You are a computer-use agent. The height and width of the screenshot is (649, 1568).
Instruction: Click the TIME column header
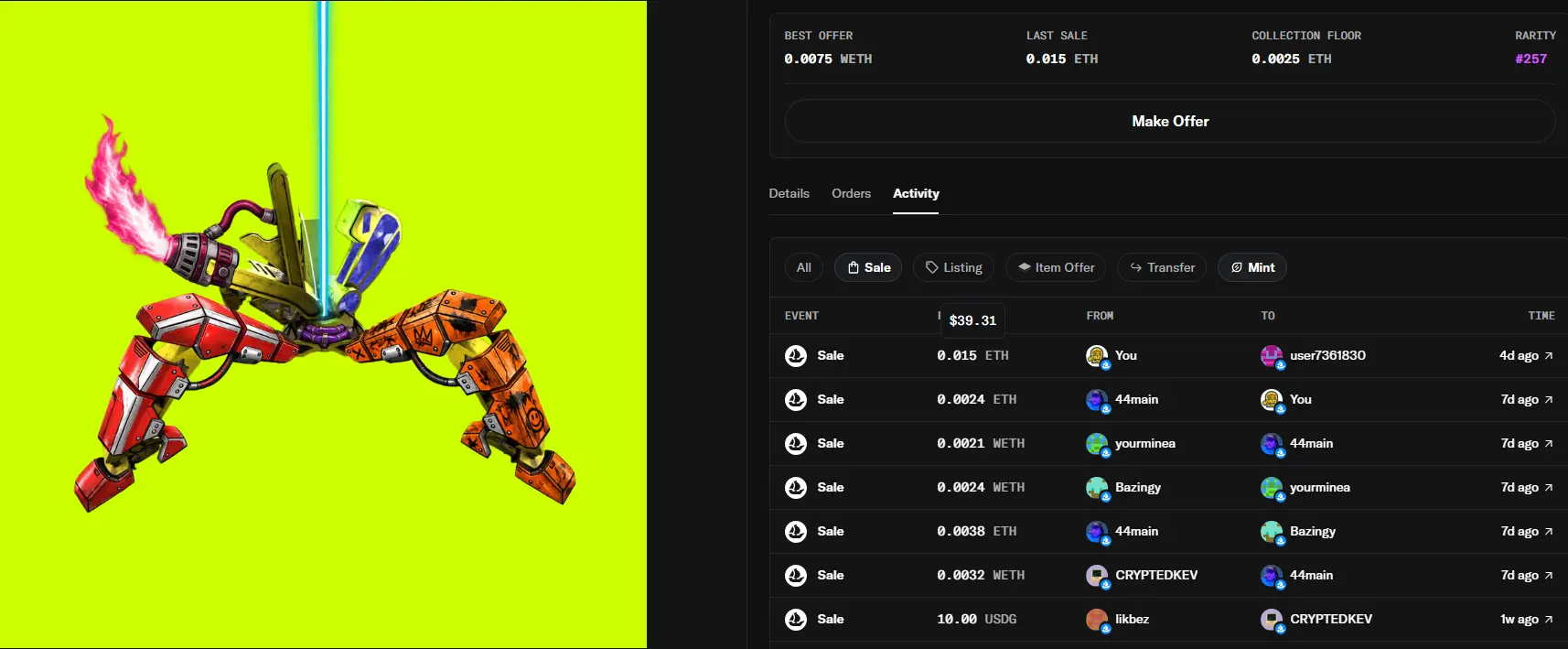click(1541, 316)
